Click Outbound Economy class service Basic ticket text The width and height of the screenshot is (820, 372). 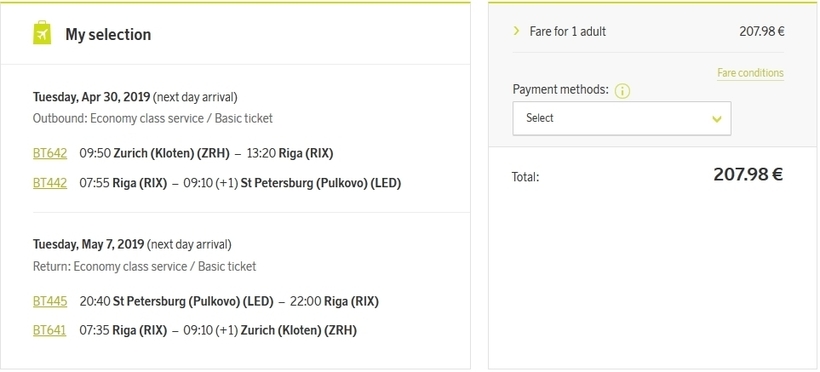pyautogui.click(x=153, y=118)
